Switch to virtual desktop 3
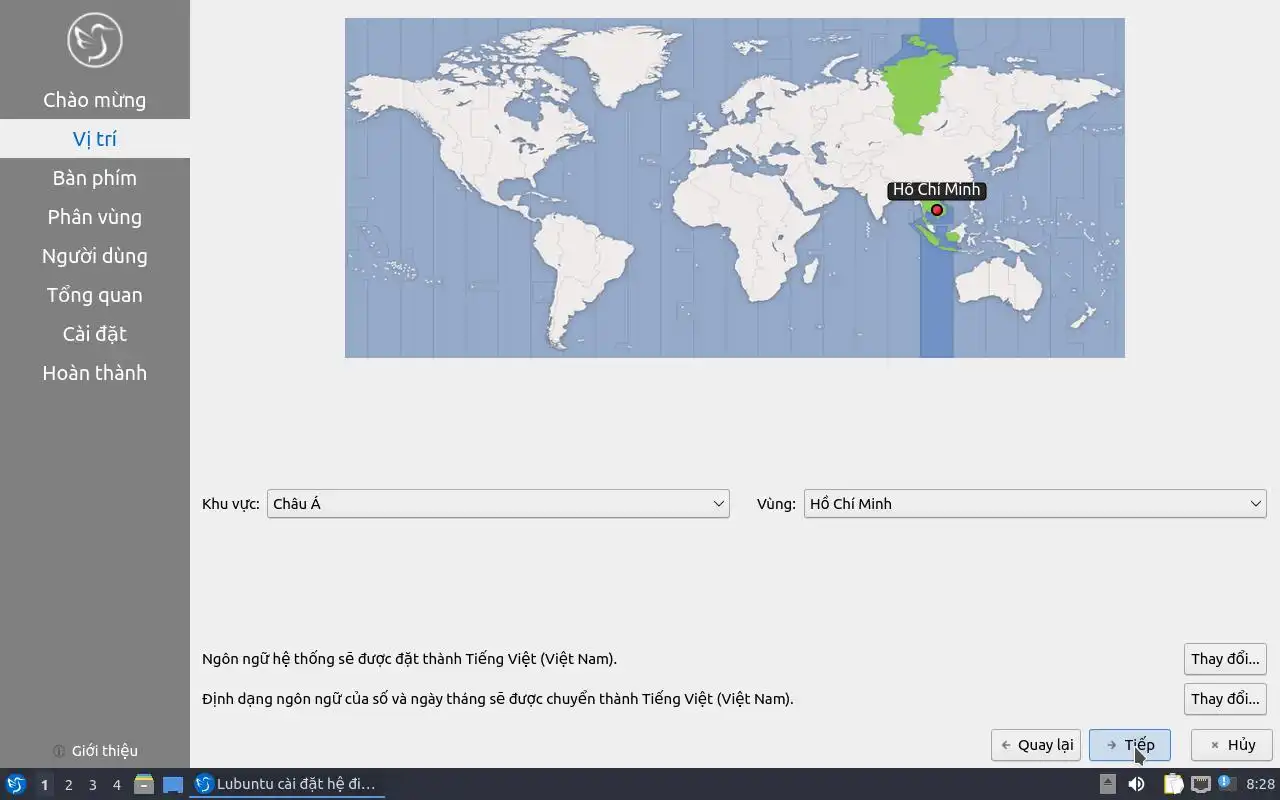1280x800 pixels. (x=92, y=785)
